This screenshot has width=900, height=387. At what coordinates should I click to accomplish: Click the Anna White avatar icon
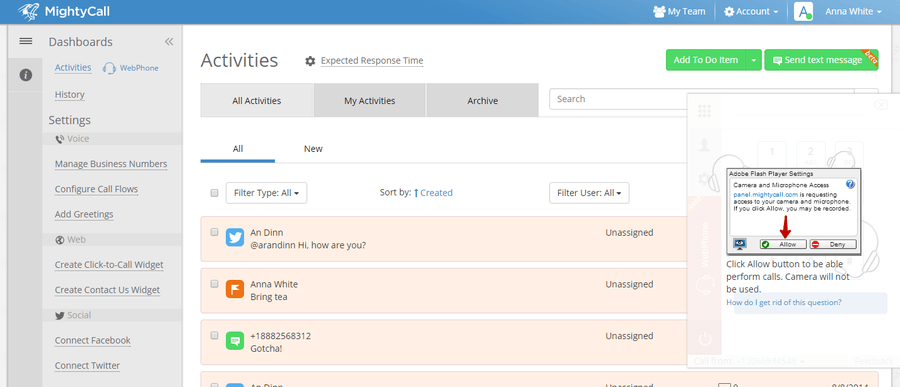[803, 11]
